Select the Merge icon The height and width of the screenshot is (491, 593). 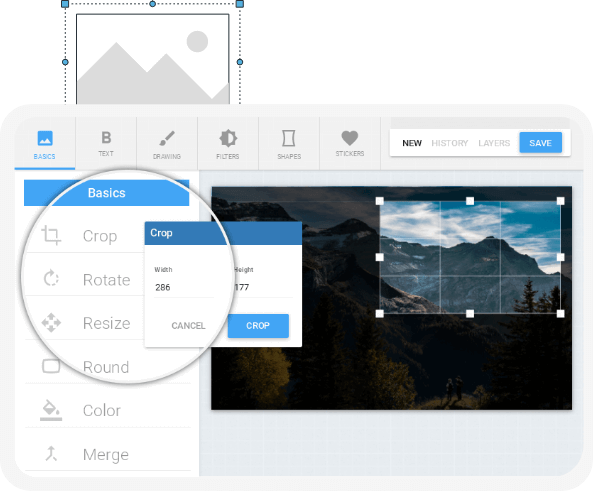[x=51, y=454]
